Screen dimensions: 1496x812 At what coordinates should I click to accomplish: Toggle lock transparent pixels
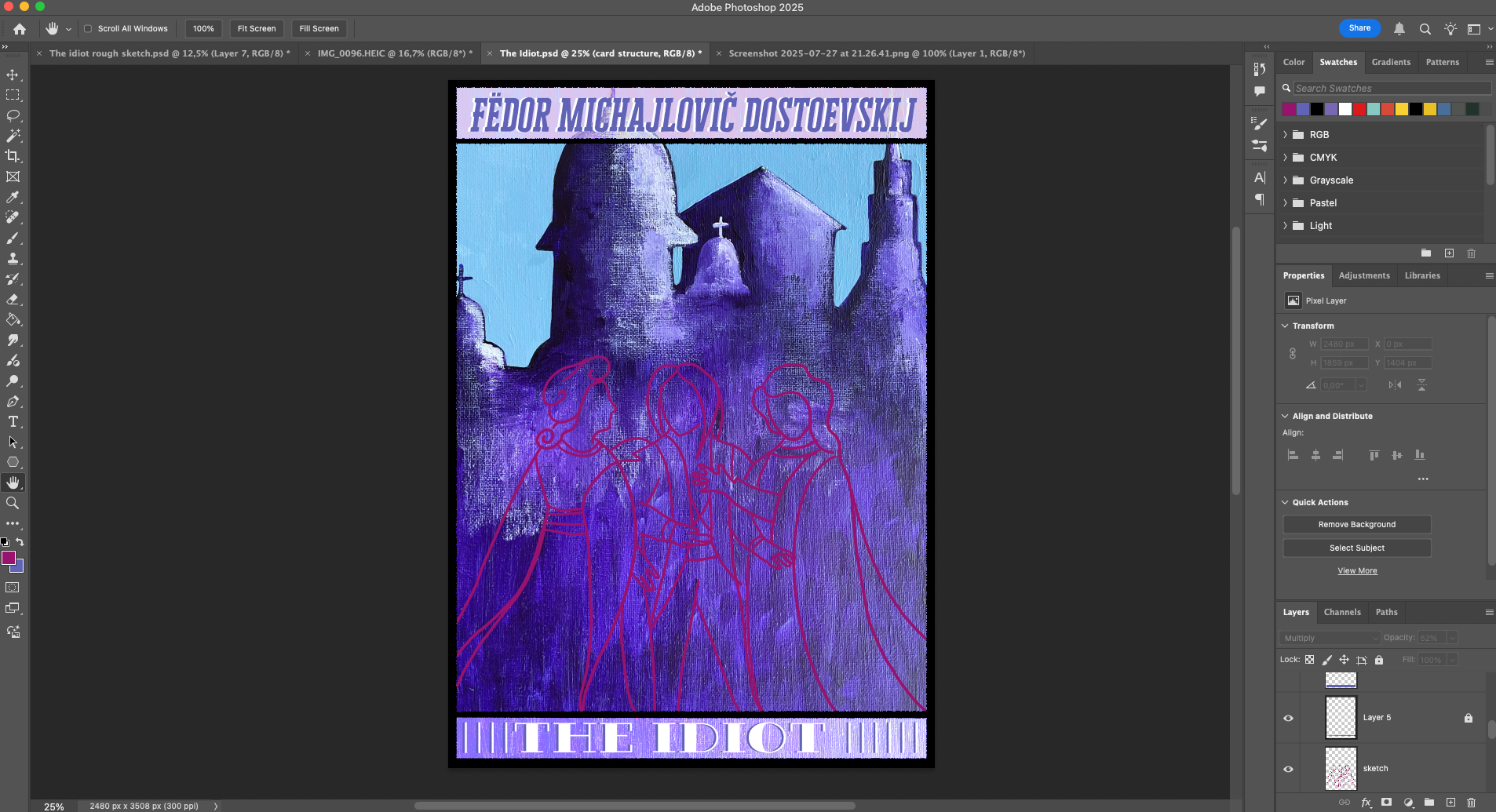click(1309, 660)
